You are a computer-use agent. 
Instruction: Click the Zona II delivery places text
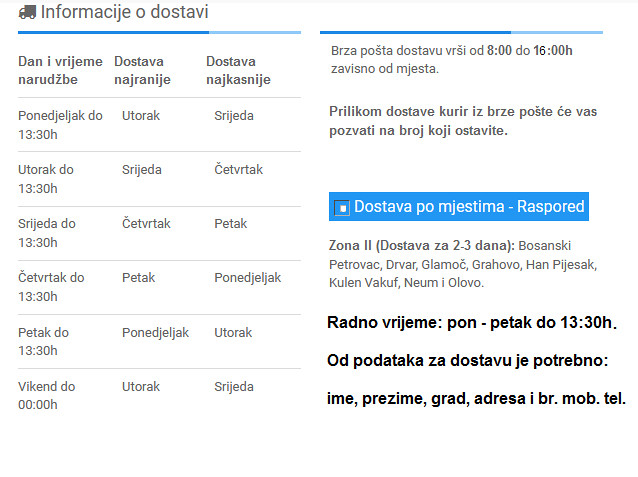tap(463, 264)
